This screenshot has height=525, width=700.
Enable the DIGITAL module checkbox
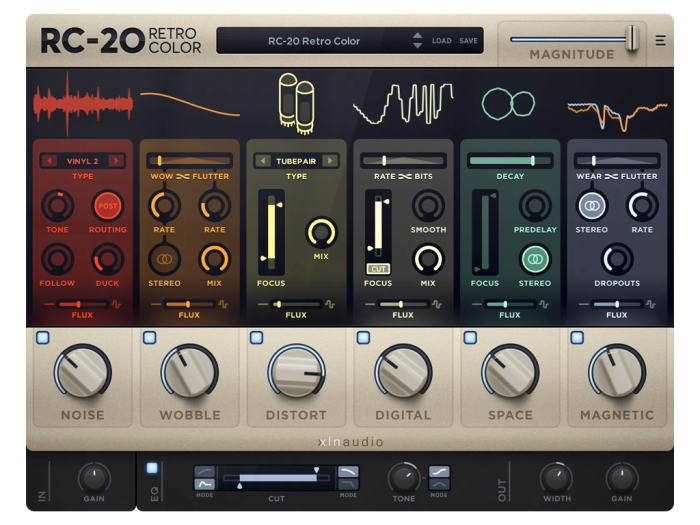(x=363, y=338)
